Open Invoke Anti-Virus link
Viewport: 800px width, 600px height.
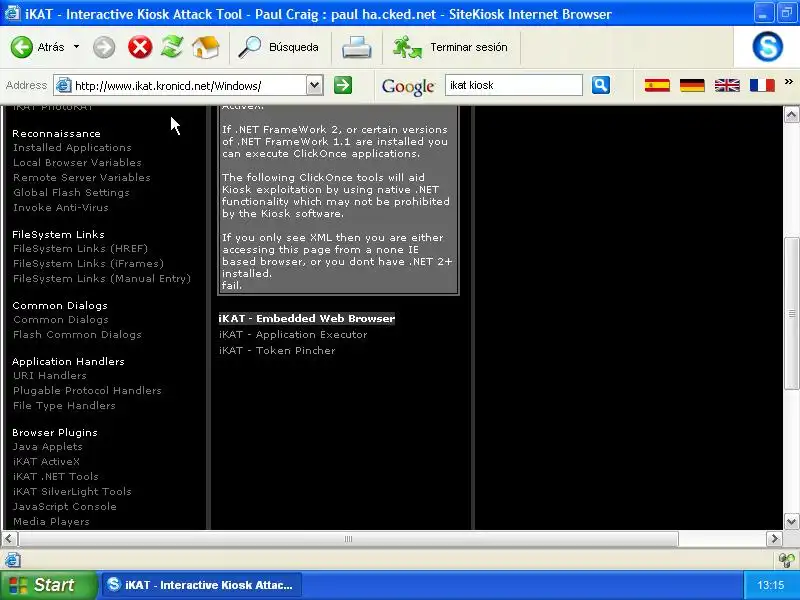point(61,208)
